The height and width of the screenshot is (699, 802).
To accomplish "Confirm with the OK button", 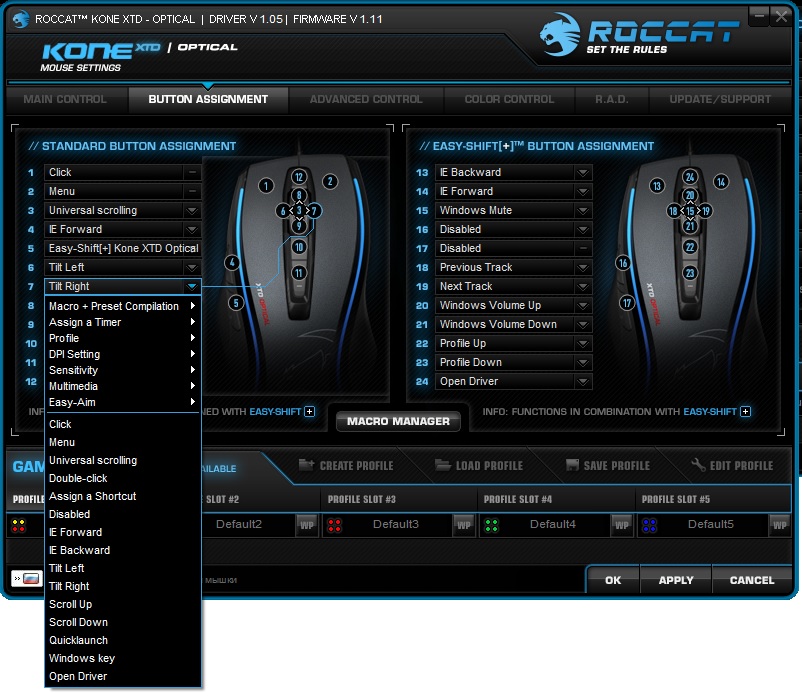I will [613, 580].
